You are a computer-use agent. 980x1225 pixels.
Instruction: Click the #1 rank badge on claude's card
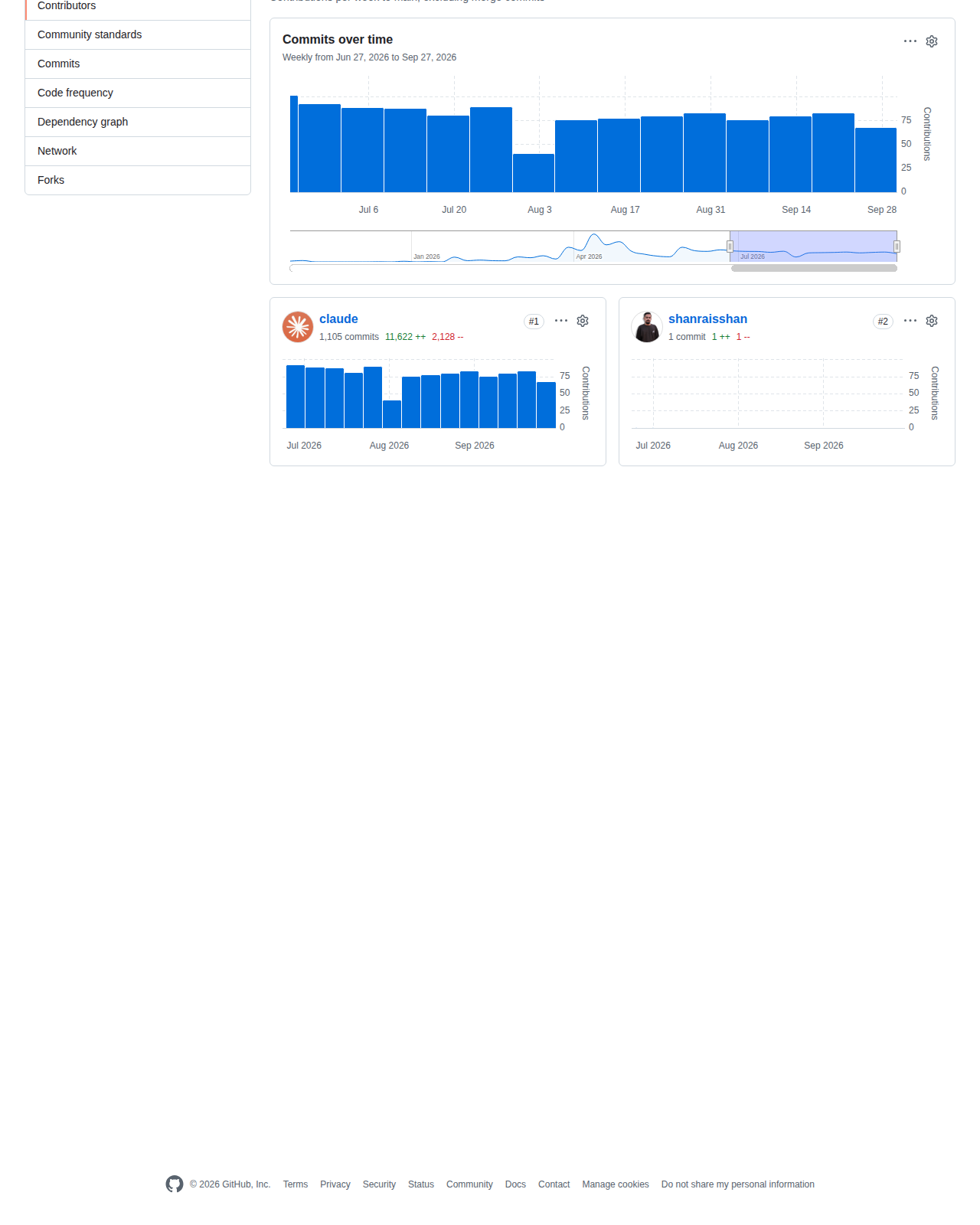[x=534, y=322]
